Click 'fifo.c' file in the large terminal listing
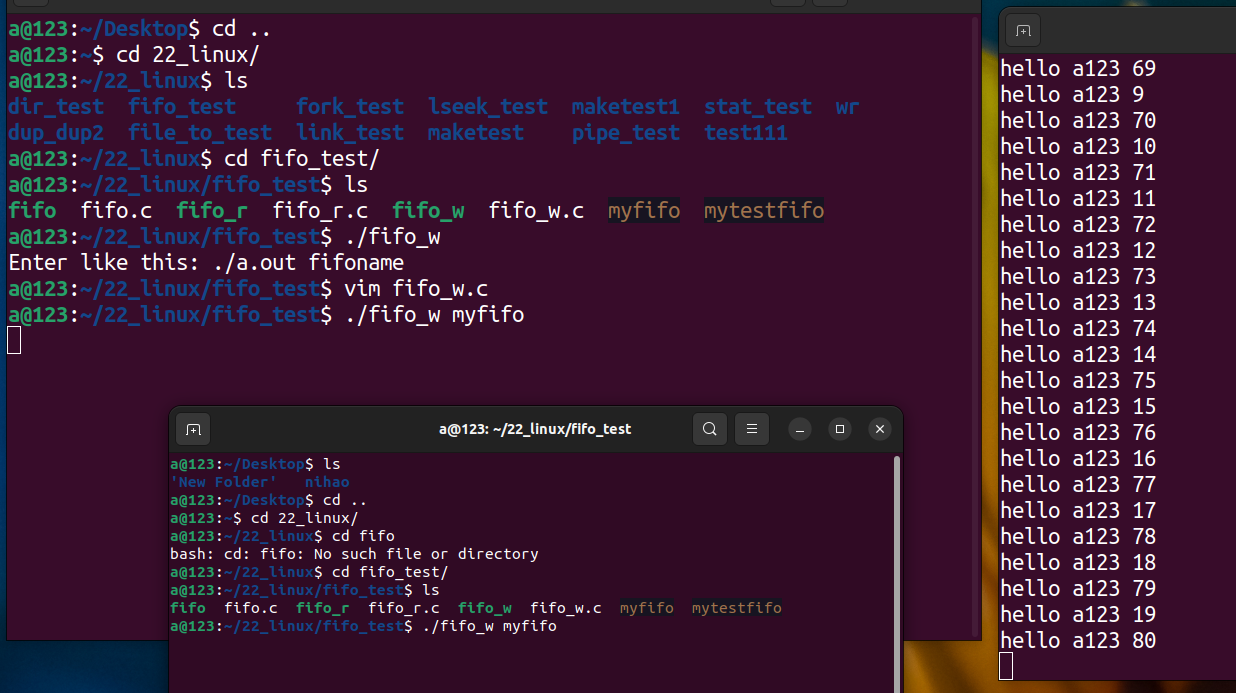 116,211
